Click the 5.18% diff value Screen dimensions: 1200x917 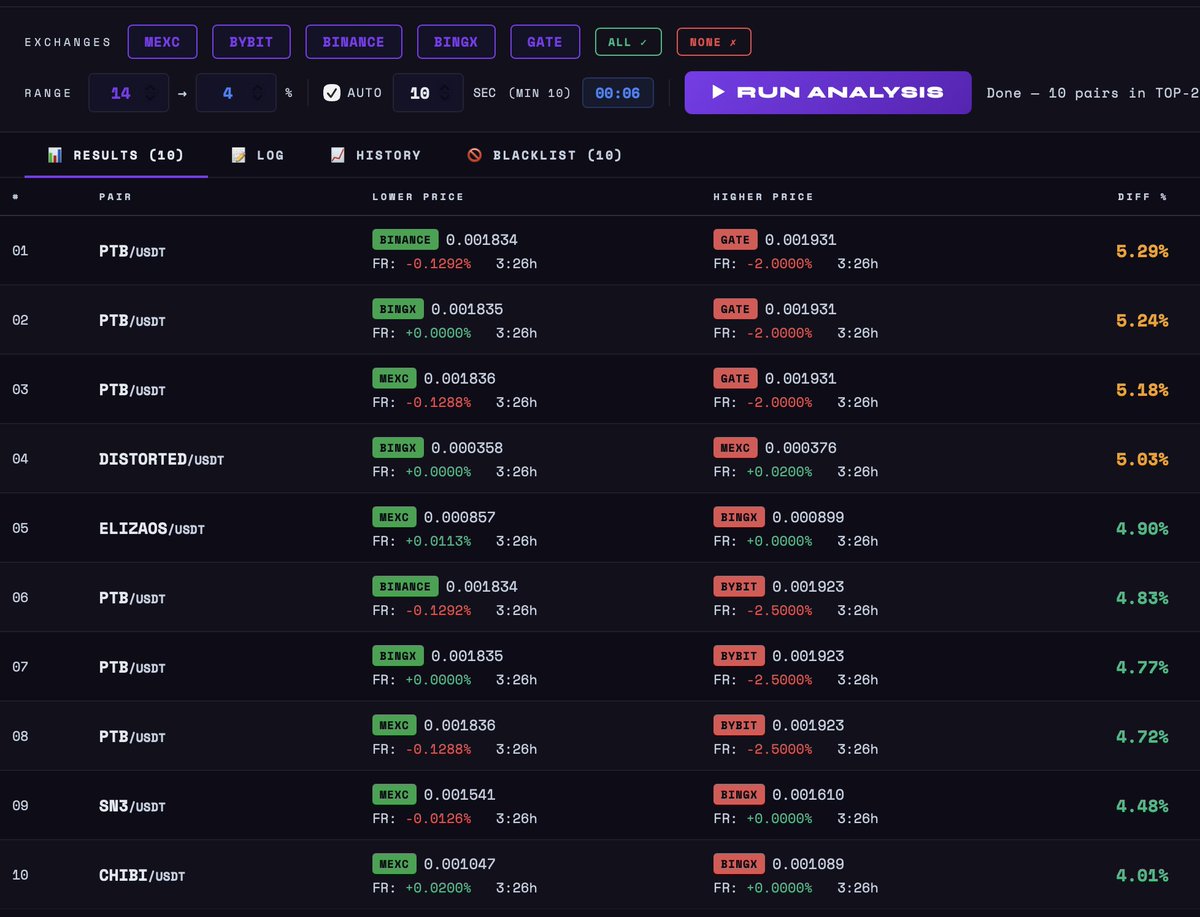pyautogui.click(x=1142, y=390)
